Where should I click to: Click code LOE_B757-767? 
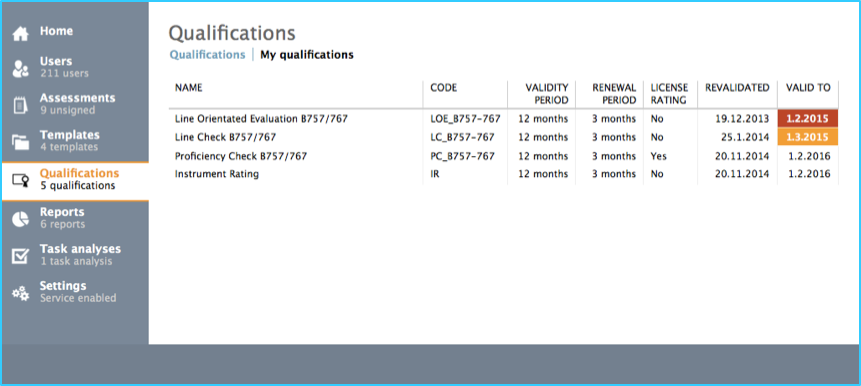pos(466,119)
